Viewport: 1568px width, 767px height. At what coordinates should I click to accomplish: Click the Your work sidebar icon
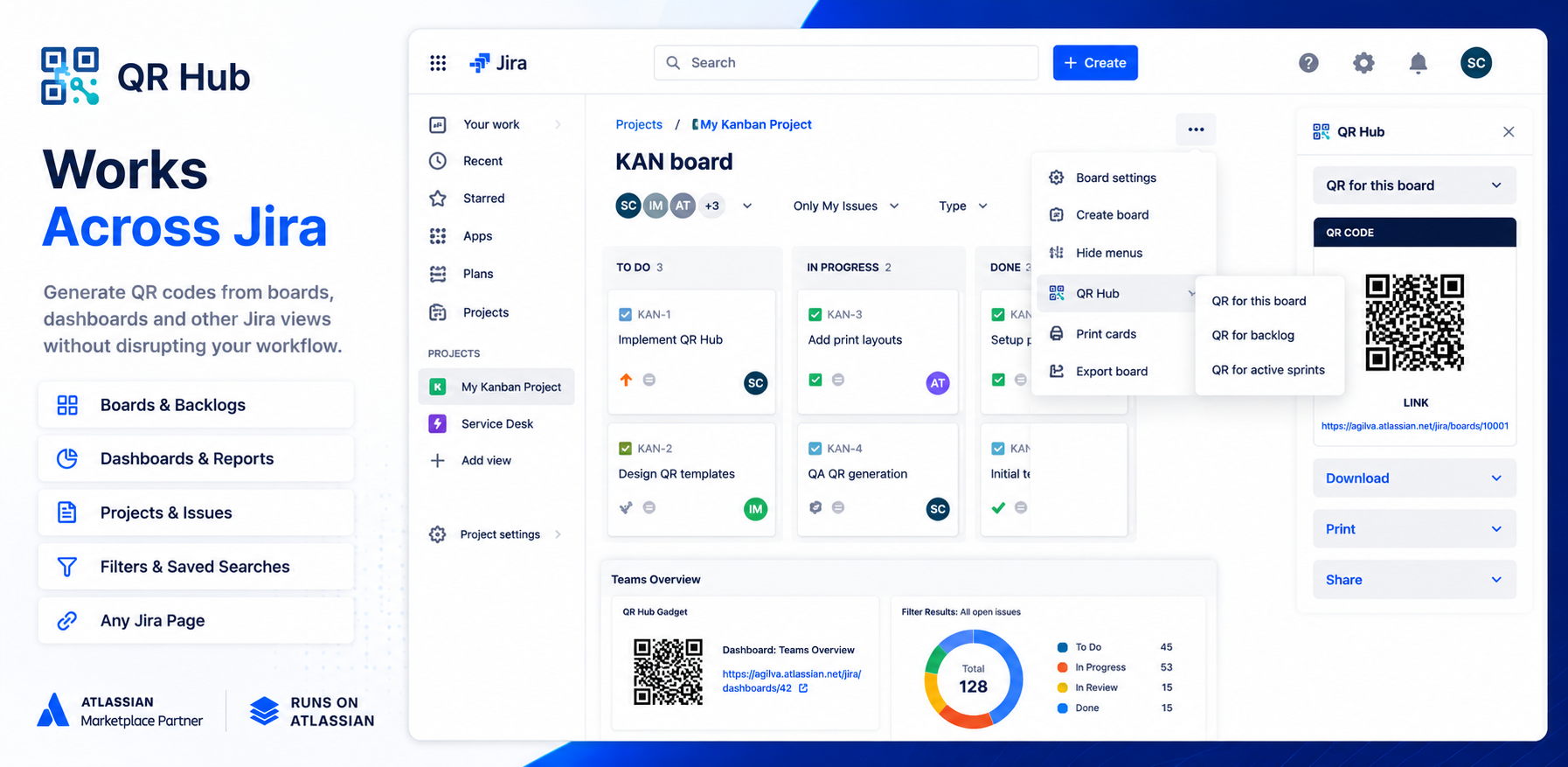(438, 125)
